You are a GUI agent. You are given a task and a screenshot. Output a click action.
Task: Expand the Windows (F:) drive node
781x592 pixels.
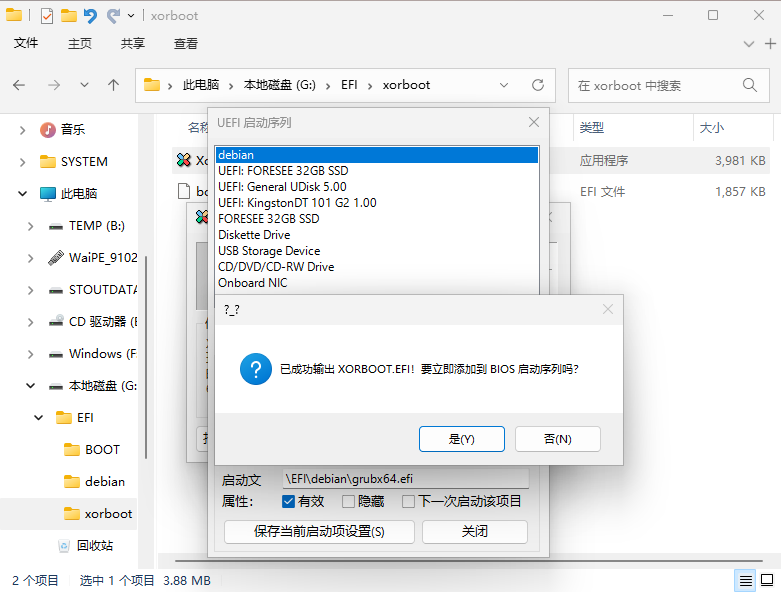tap(30, 354)
